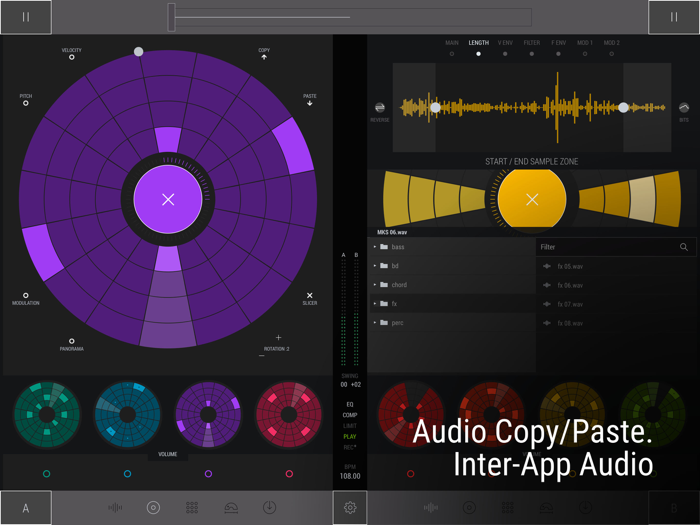Screen dimensions: 700x525
Task: Click the teal volume knob circle
Action: click(x=46, y=474)
